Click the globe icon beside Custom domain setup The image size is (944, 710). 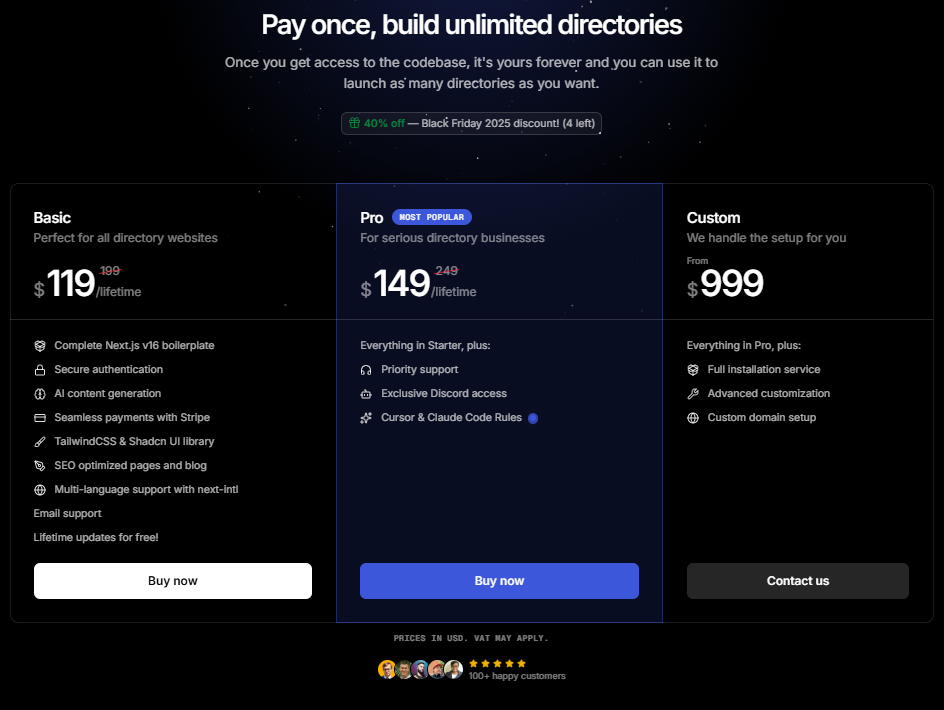coord(693,418)
